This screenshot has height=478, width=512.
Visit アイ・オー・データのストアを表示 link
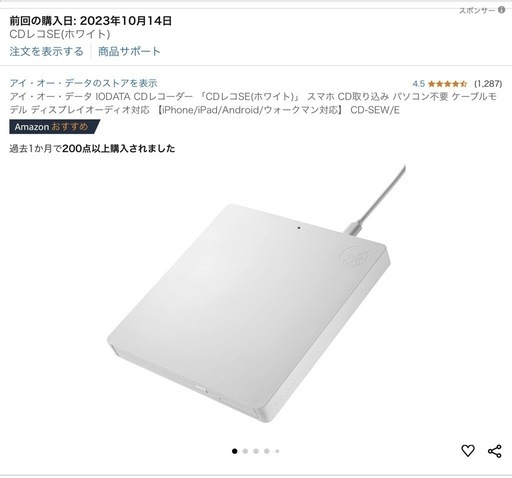click(x=83, y=83)
